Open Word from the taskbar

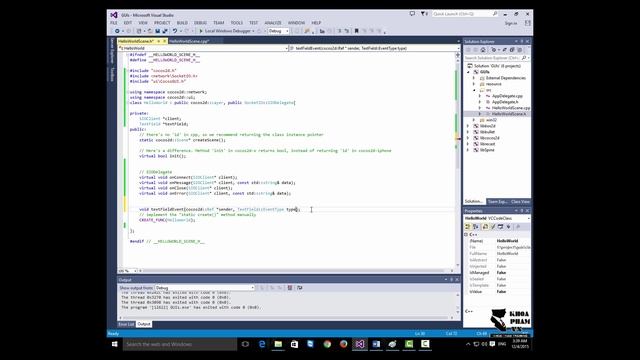pos(376,344)
